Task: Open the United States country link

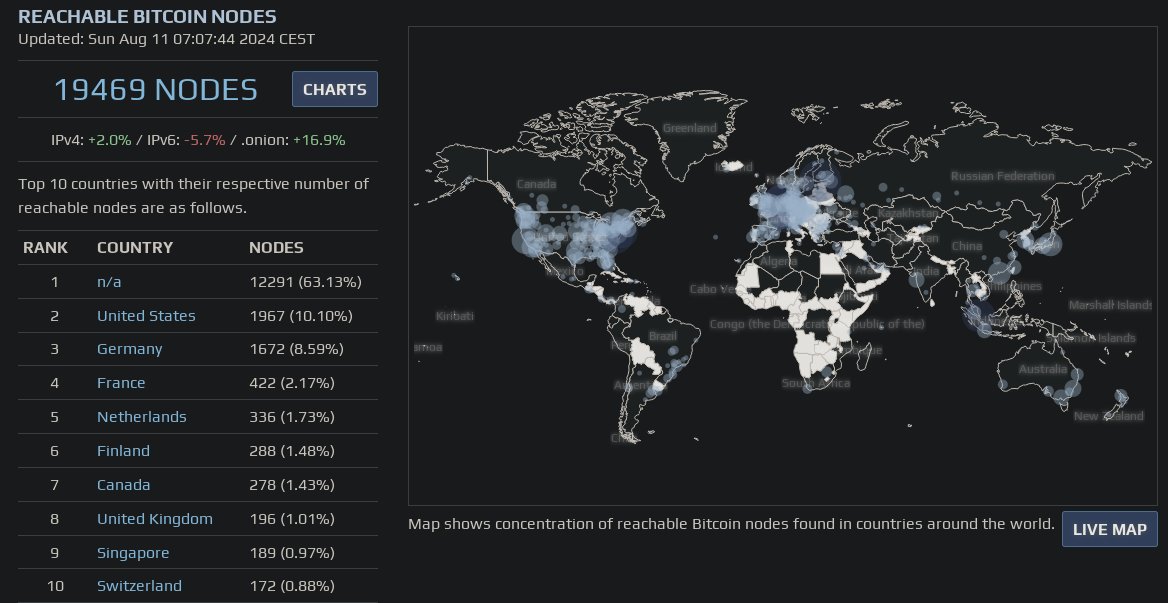Action: click(x=146, y=316)
